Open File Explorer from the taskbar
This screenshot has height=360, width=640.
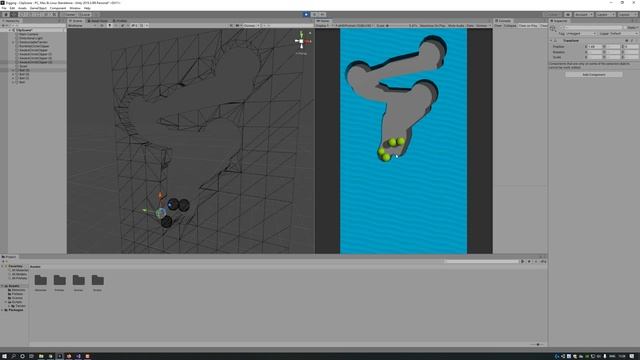[x=41, y=356]
